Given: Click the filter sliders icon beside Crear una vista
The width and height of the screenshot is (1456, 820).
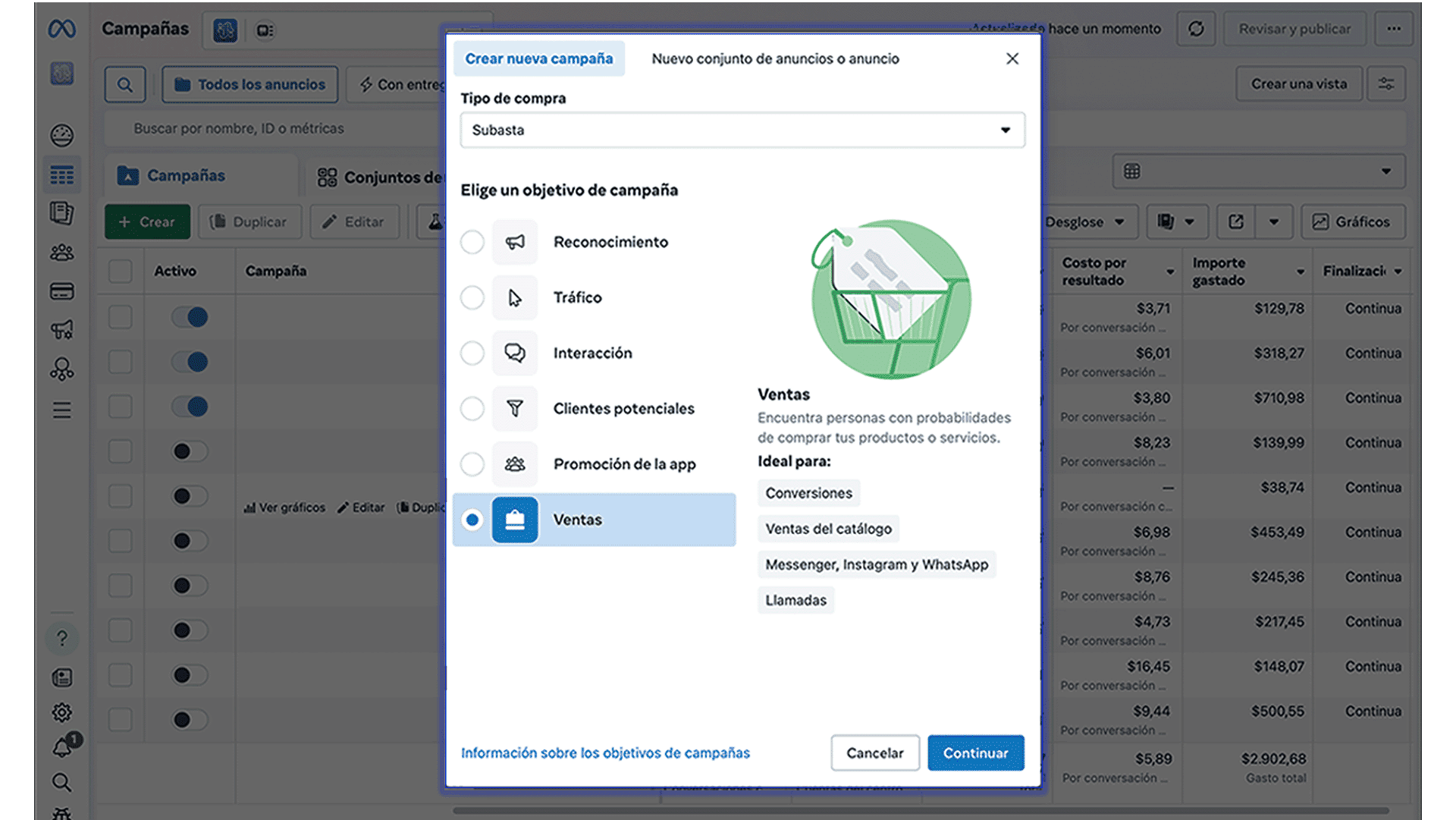Looking at the screenshot, I should pyautogui.click(x=1386, y=84).
